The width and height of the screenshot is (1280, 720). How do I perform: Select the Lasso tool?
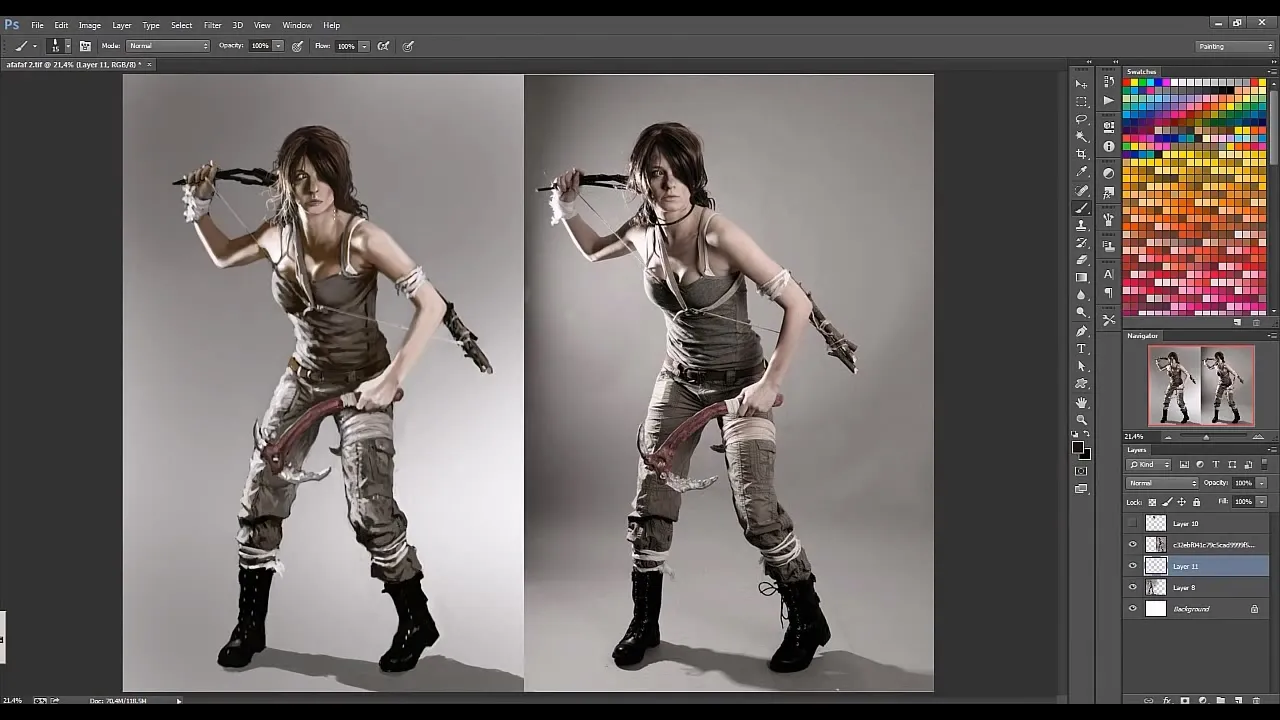click(1081, 119)
